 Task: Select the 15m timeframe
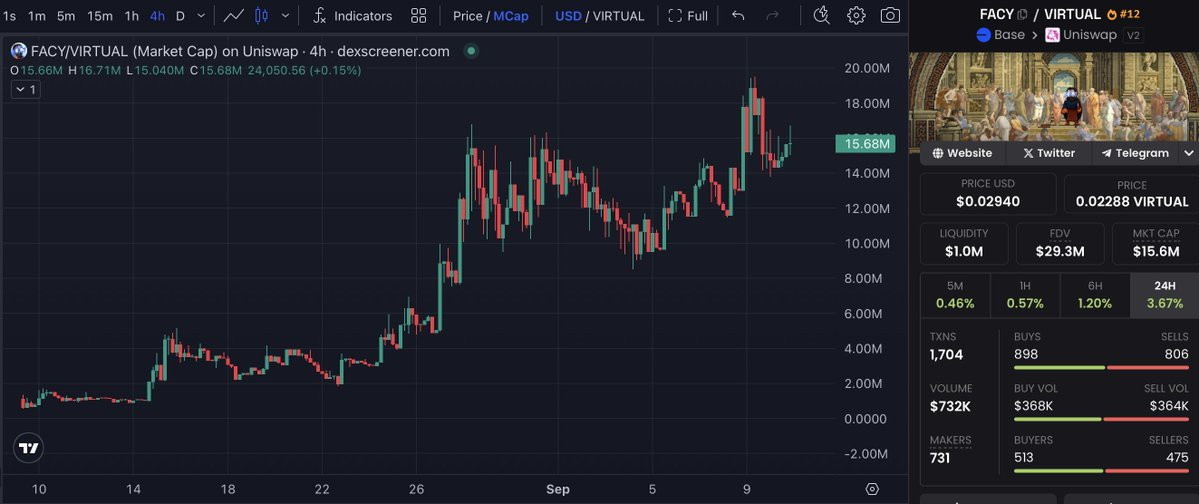(x=99, y=15)
